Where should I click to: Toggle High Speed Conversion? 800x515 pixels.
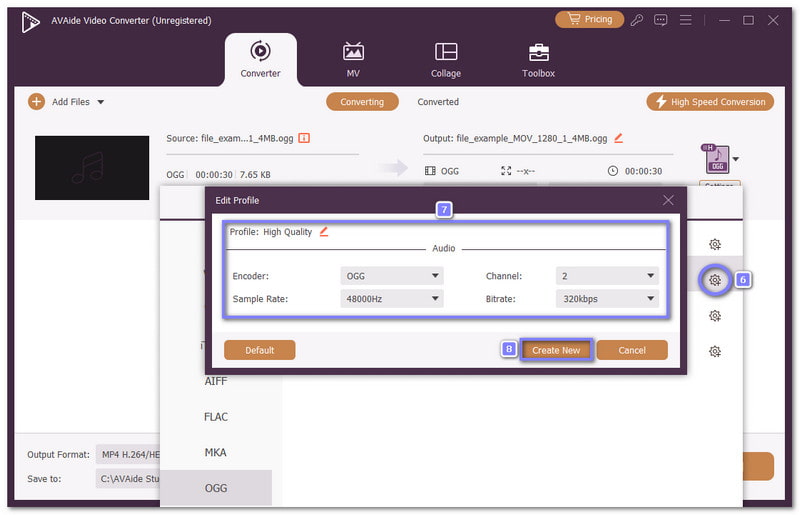tap(711, 102)
